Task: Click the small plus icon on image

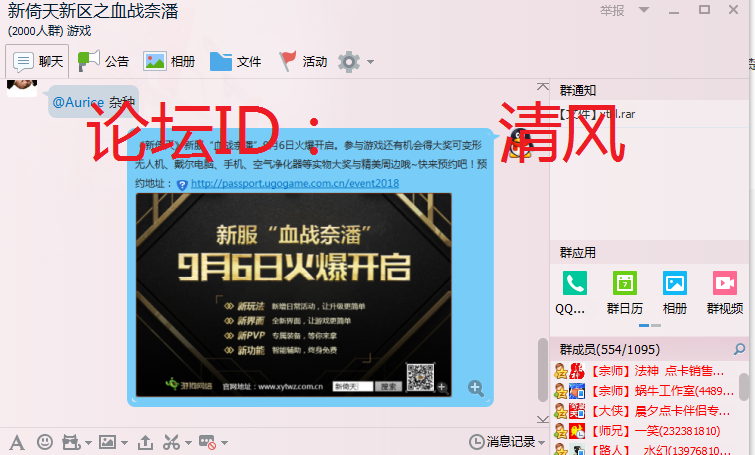Action: [x=442, y=387]
